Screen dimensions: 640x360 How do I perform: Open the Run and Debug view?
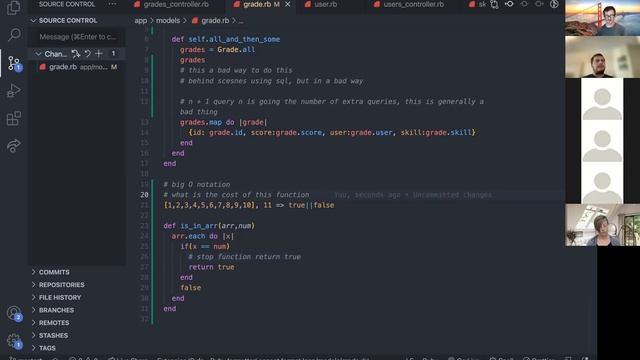tap(14, 91)
